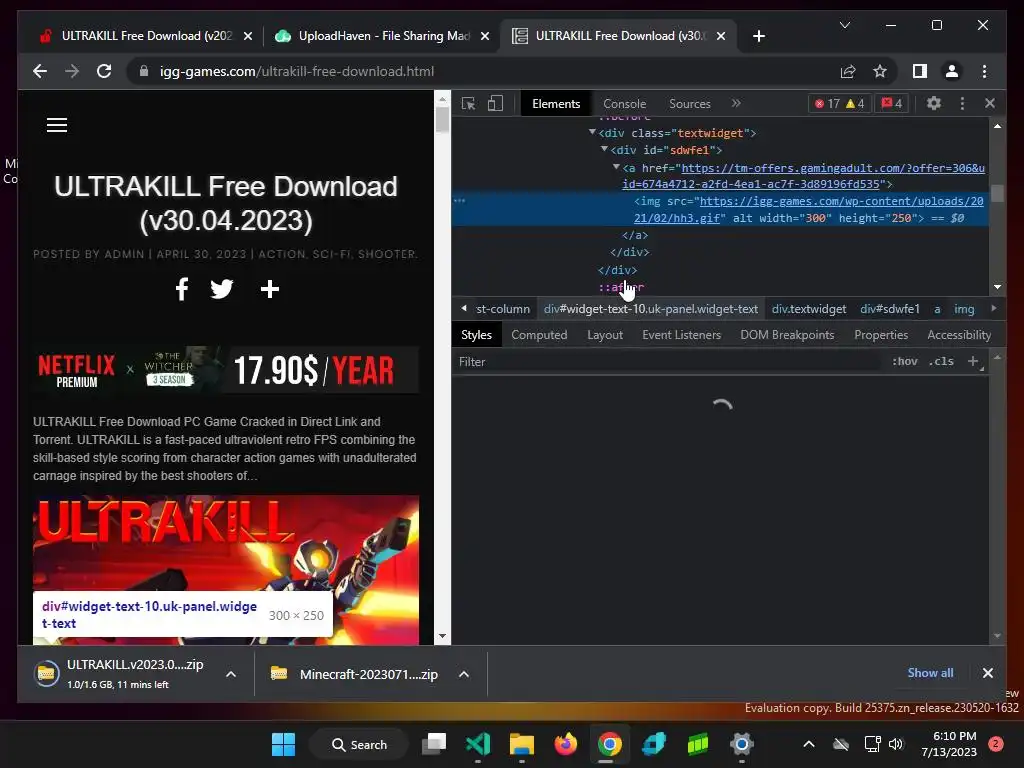Select the Styles tab

[x=476, y=335]
